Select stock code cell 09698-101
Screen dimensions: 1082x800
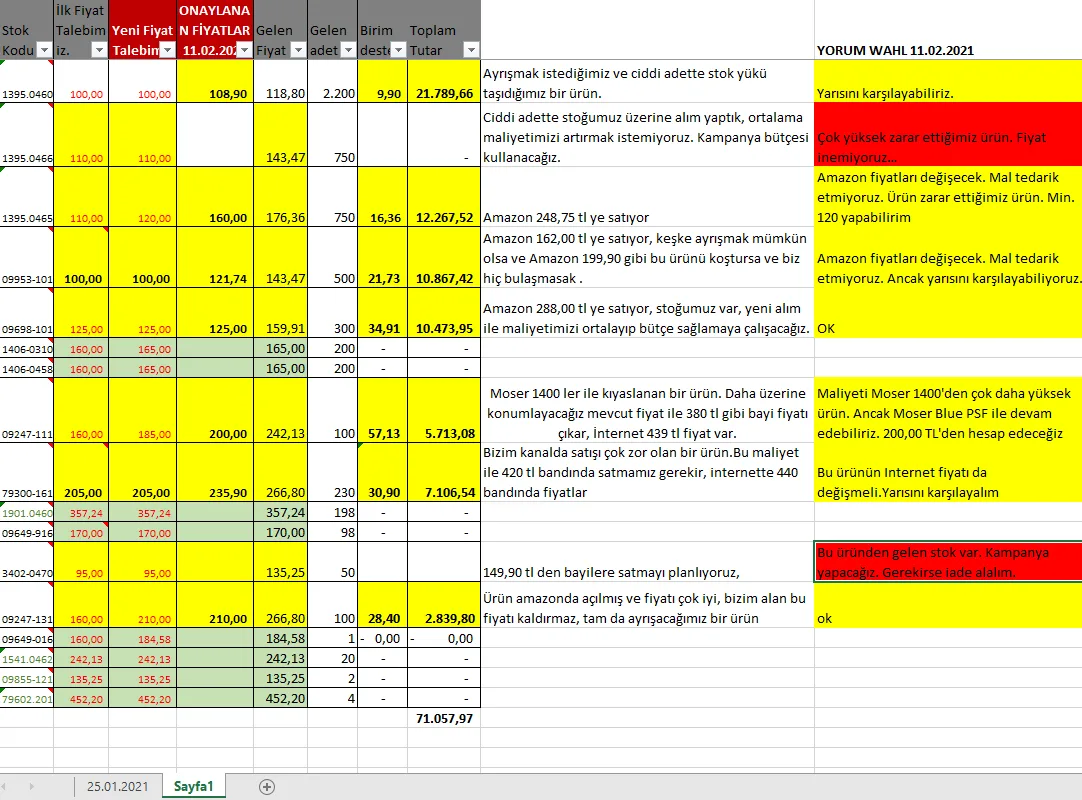pos(27,313)
